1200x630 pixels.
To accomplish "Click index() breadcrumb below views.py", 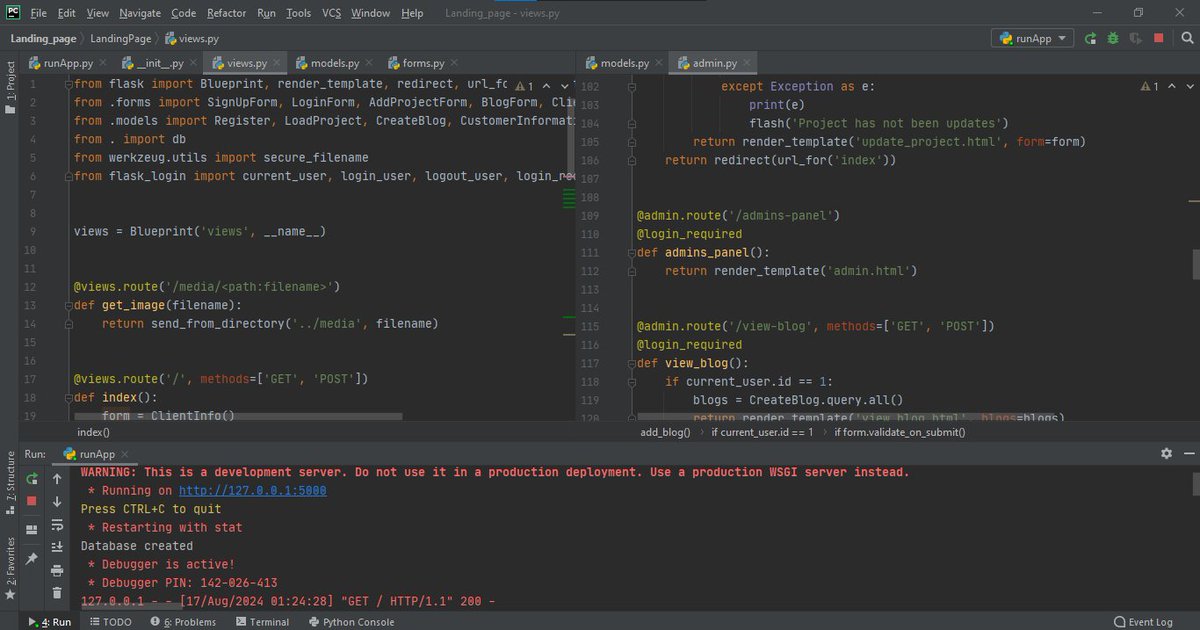I will pyautogui.click(x=93, y=432).
